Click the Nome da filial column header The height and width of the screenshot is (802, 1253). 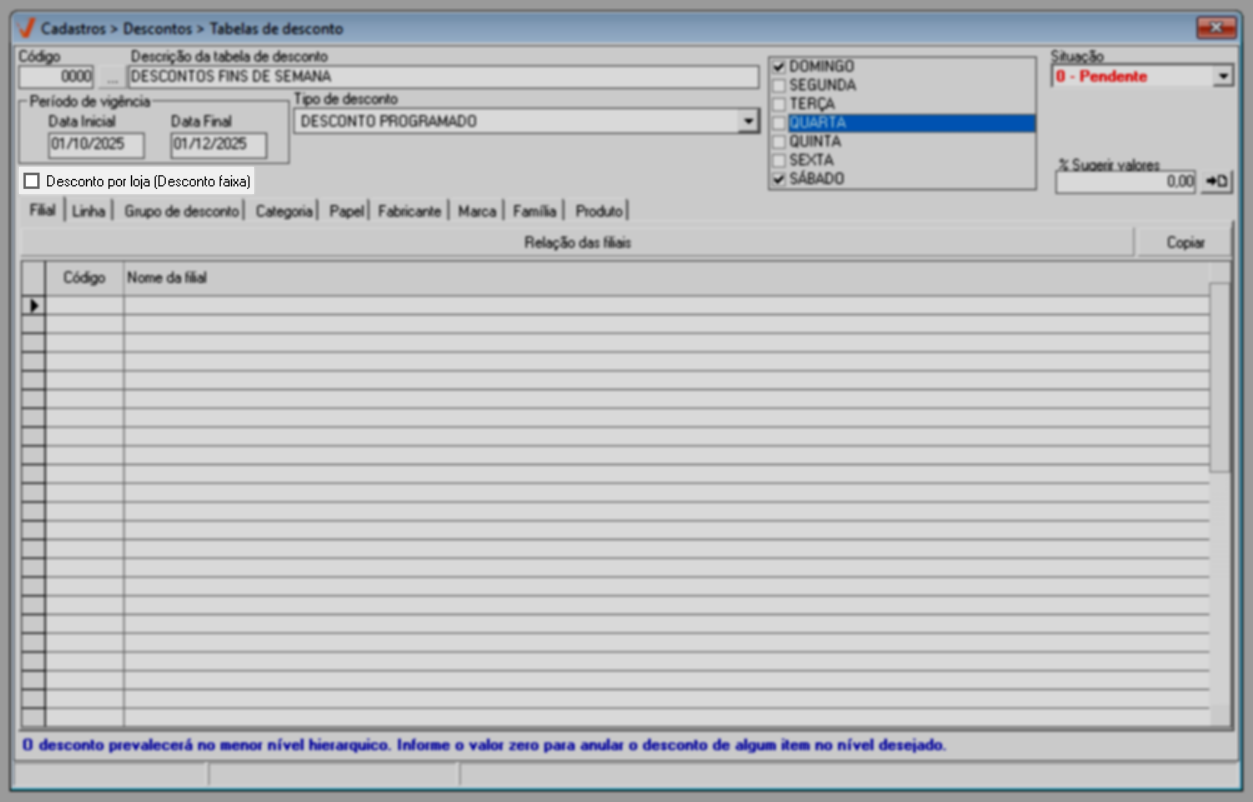(x=666, y=278)
